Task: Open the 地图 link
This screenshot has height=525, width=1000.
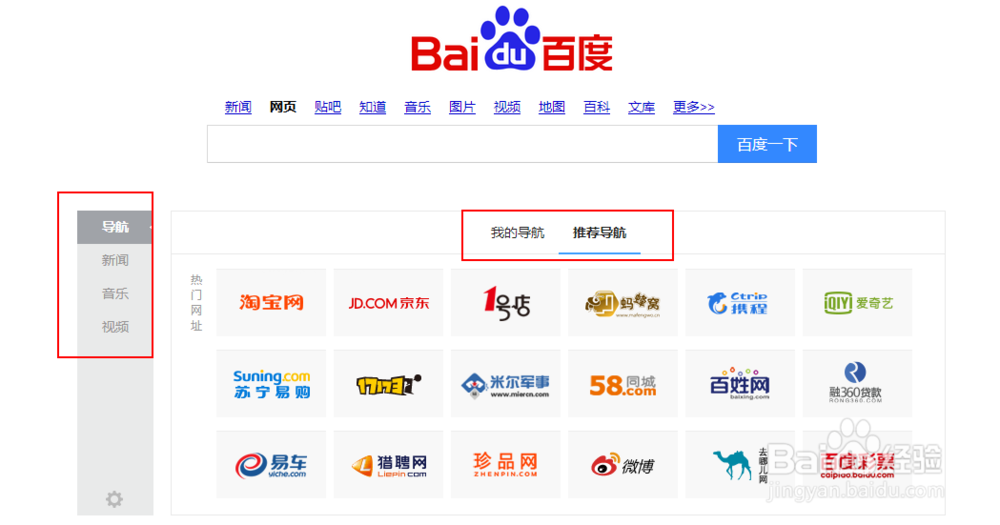Action: pyautogui.click(x=552, y=107)
